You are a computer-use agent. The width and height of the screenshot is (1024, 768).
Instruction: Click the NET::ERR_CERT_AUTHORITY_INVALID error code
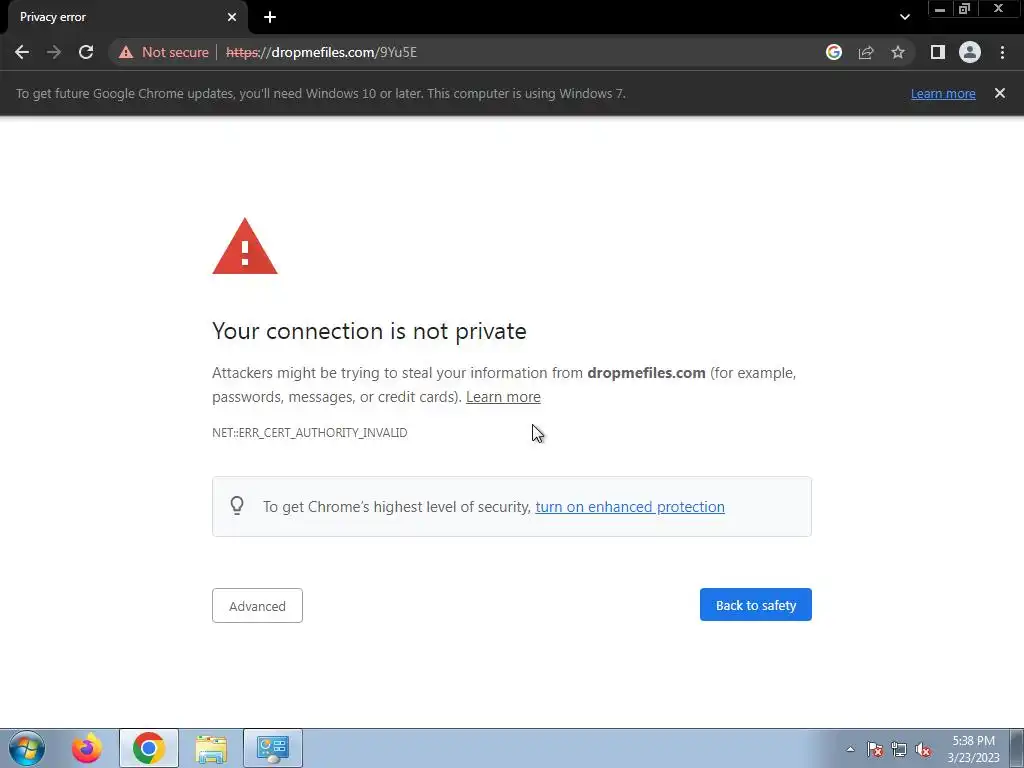(310, 432)
